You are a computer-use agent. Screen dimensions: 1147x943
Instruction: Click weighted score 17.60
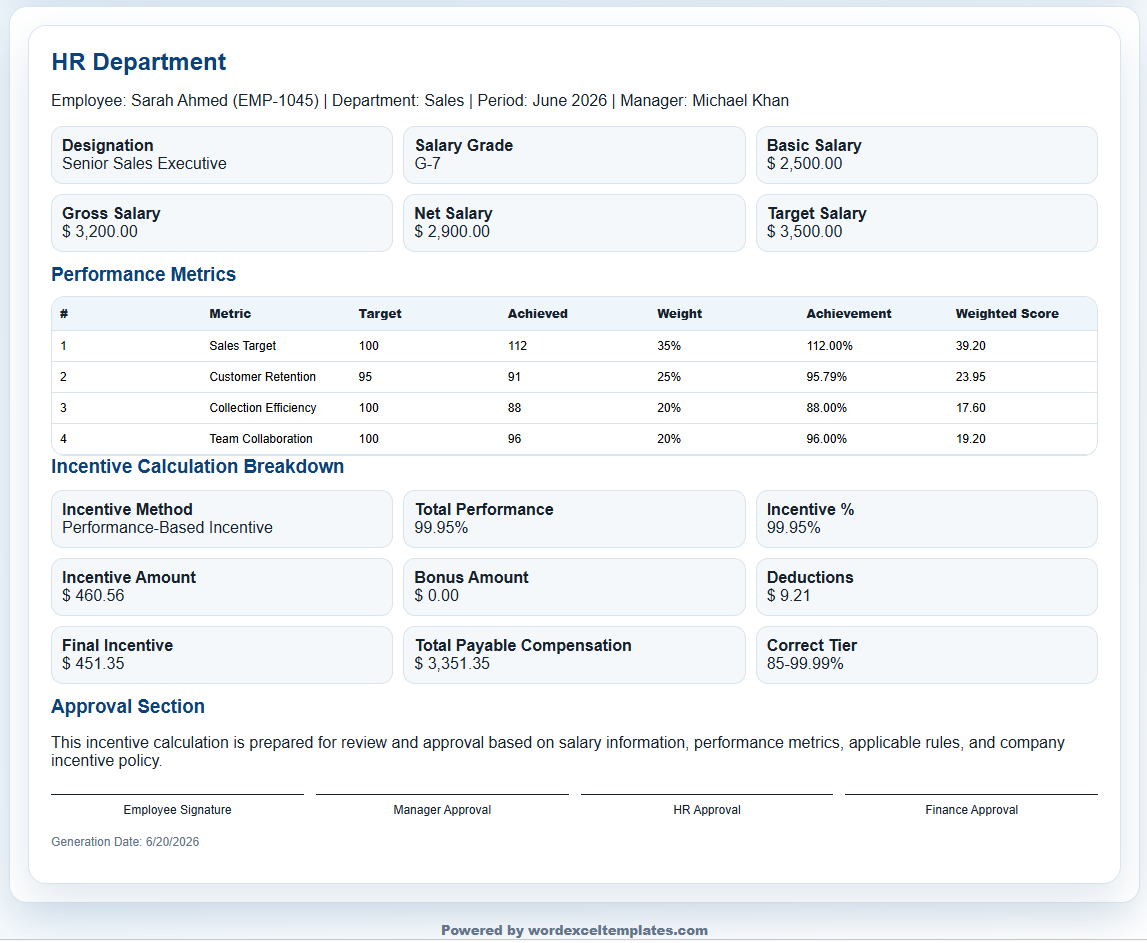tap(971, 408)
